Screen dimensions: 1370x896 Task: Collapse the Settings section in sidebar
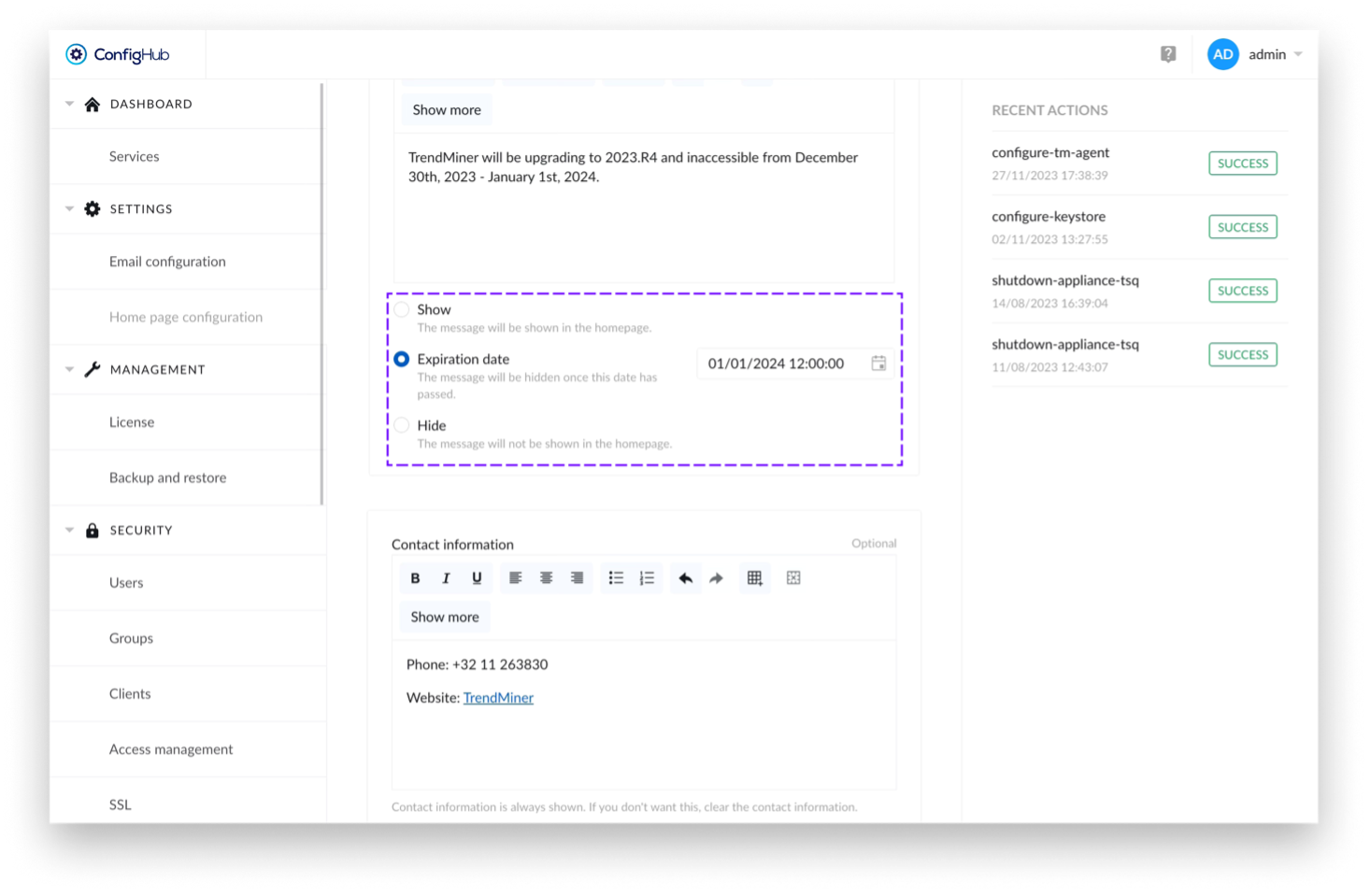[x=69, y=209]
